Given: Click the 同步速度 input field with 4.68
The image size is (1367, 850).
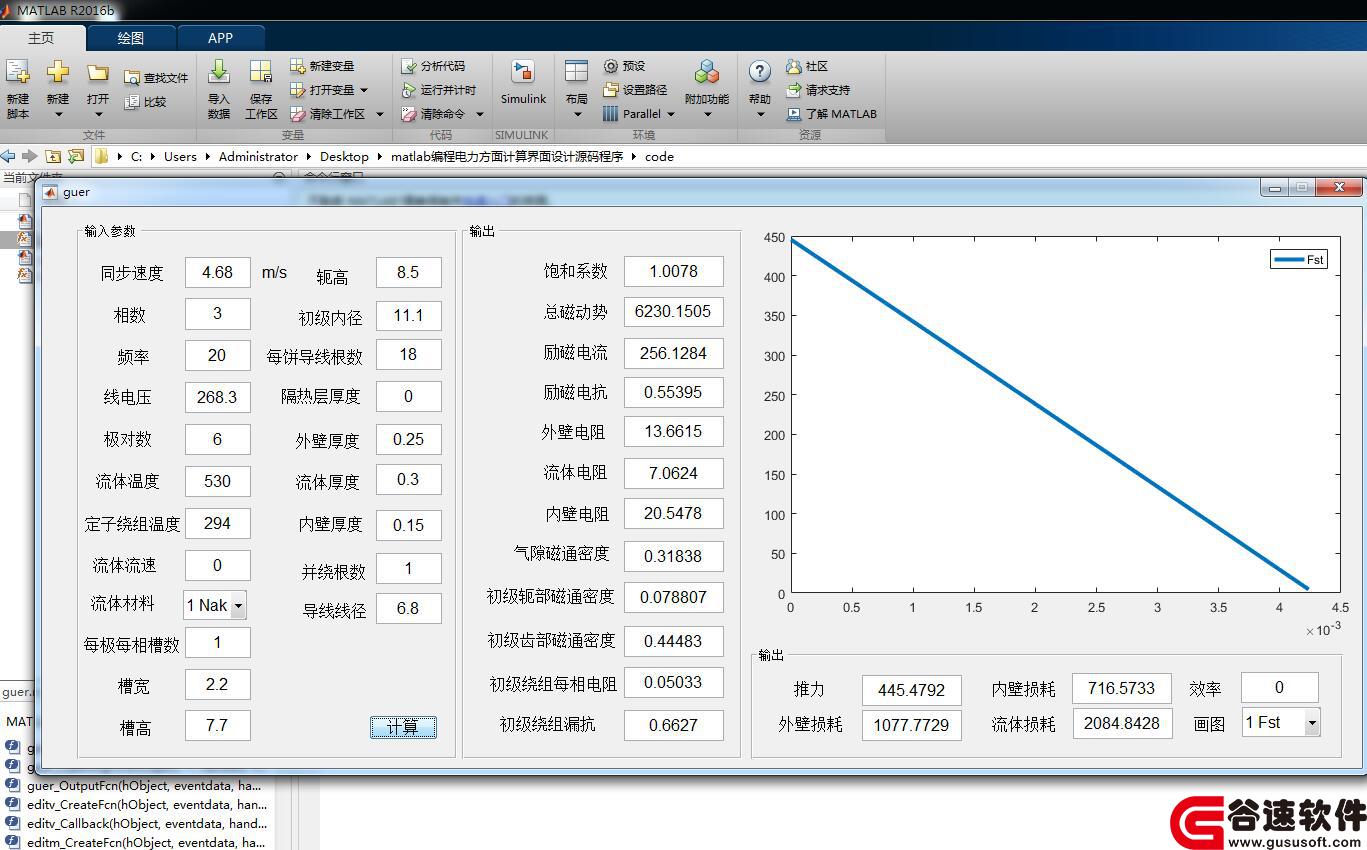Looking at the screenshot, I should pyautogui.click(x=217, y=272).
